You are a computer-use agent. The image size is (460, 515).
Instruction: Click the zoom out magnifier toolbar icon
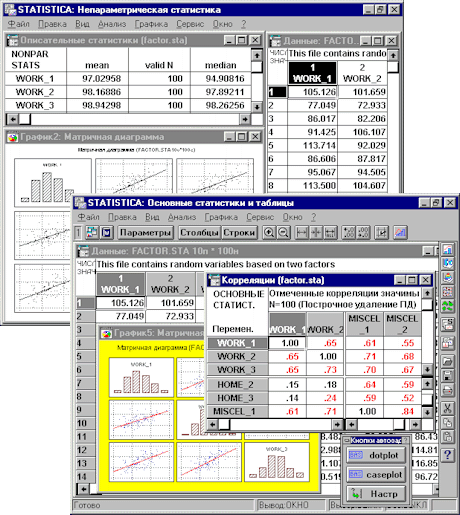(x=284, y=232)
